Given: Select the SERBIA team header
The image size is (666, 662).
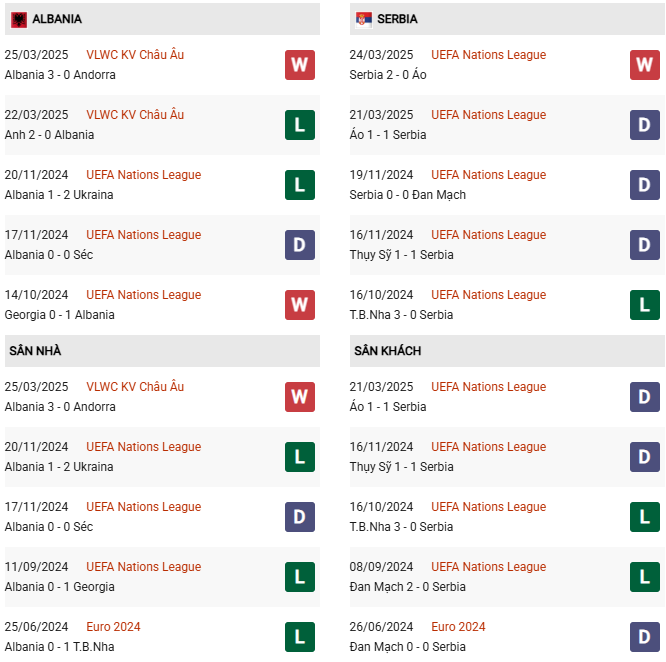Looking at the screenshot, I should pos(398,19).
